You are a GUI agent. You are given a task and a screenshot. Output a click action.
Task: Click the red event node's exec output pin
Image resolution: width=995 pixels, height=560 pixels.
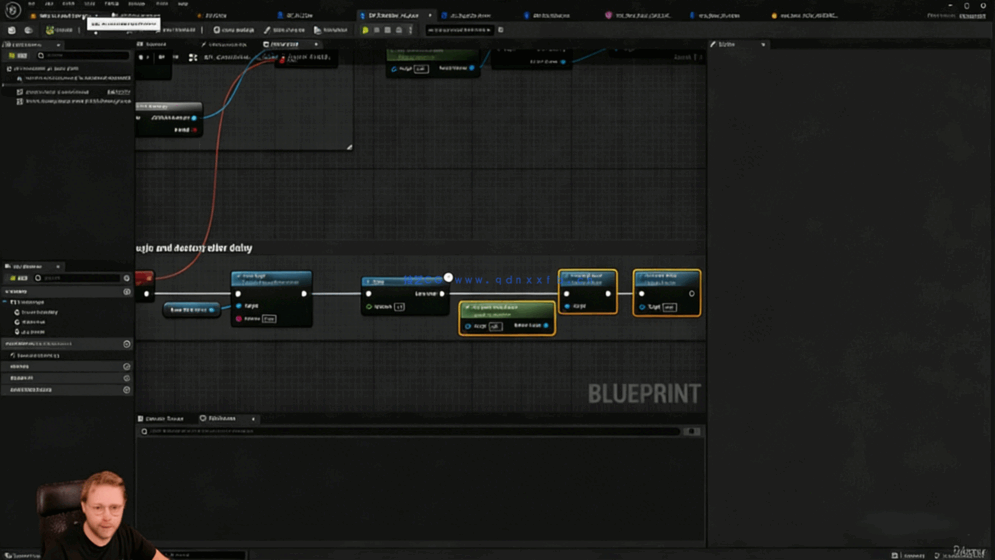pyautogui.click(x=147, y=294)
